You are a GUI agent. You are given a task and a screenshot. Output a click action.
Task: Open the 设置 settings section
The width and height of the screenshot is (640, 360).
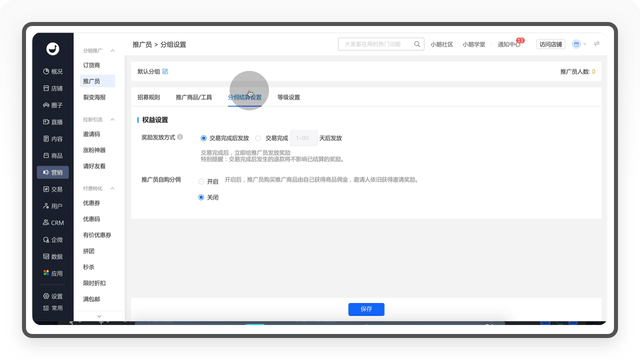pyautogui.click(x=53, y=296)
